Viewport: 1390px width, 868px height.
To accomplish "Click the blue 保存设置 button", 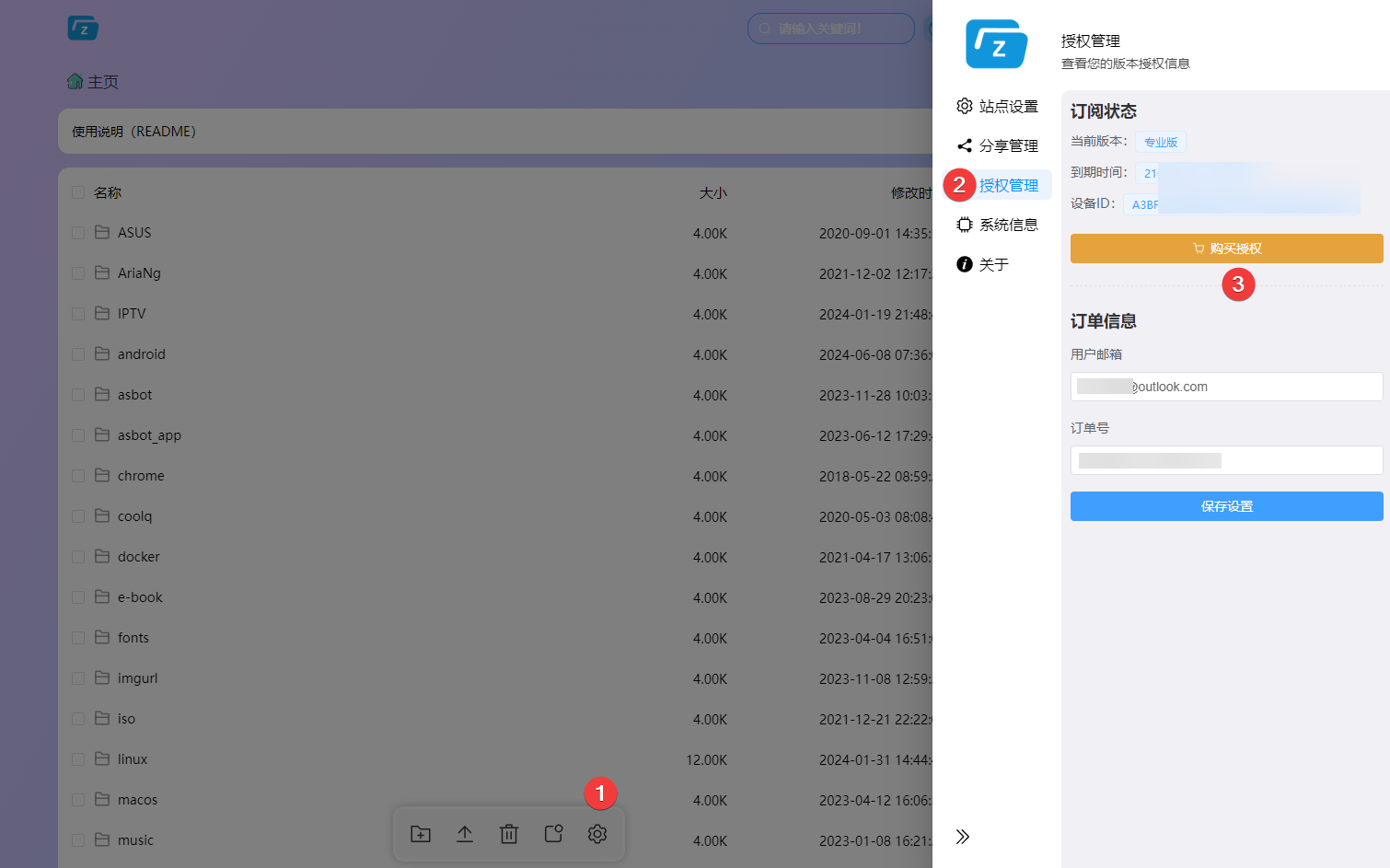I will (x=1226, y=505).
